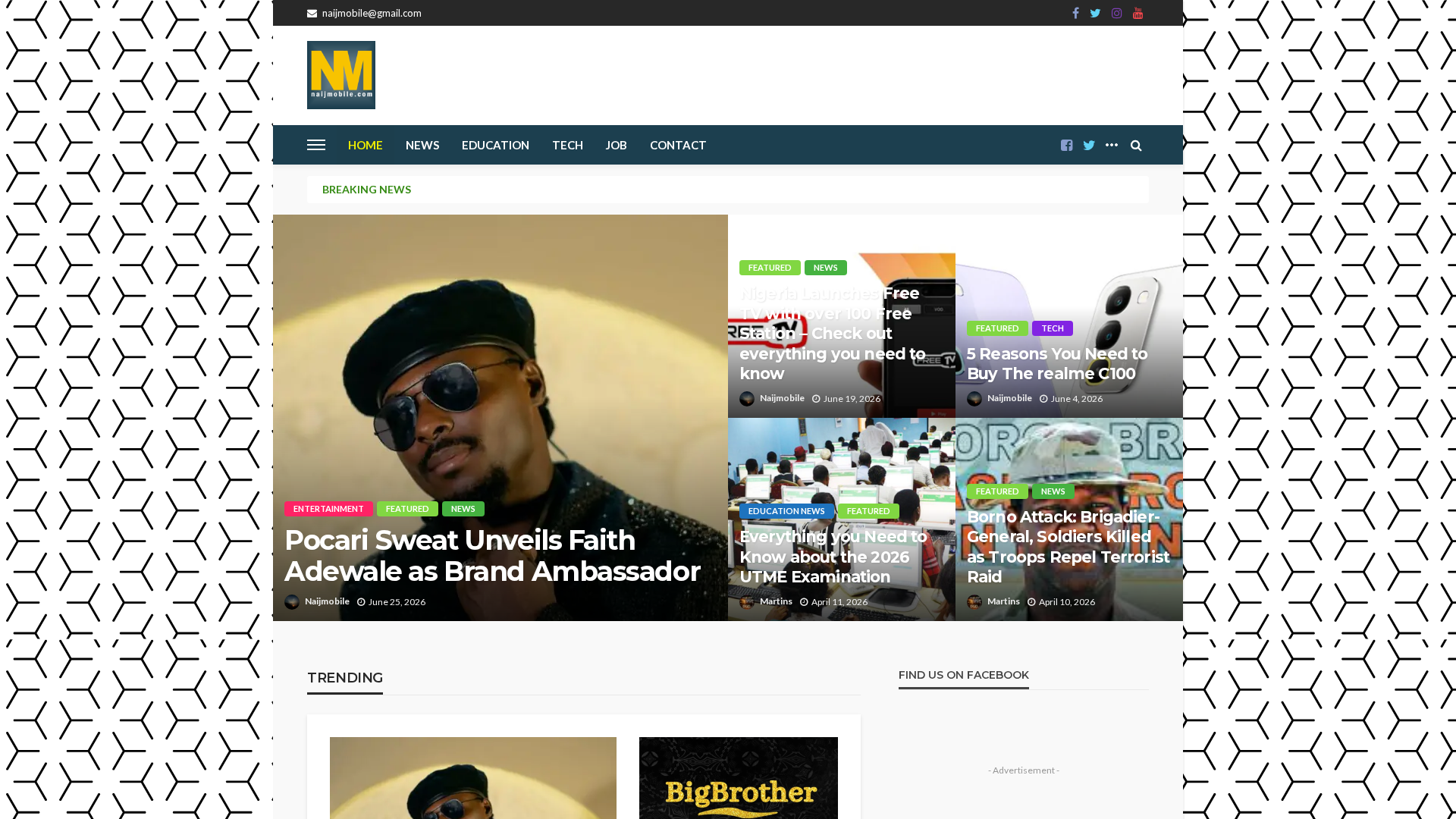Click Naijmobile author on Pocari post
Screen dimensions: 1456x819
tap(327, 601)
